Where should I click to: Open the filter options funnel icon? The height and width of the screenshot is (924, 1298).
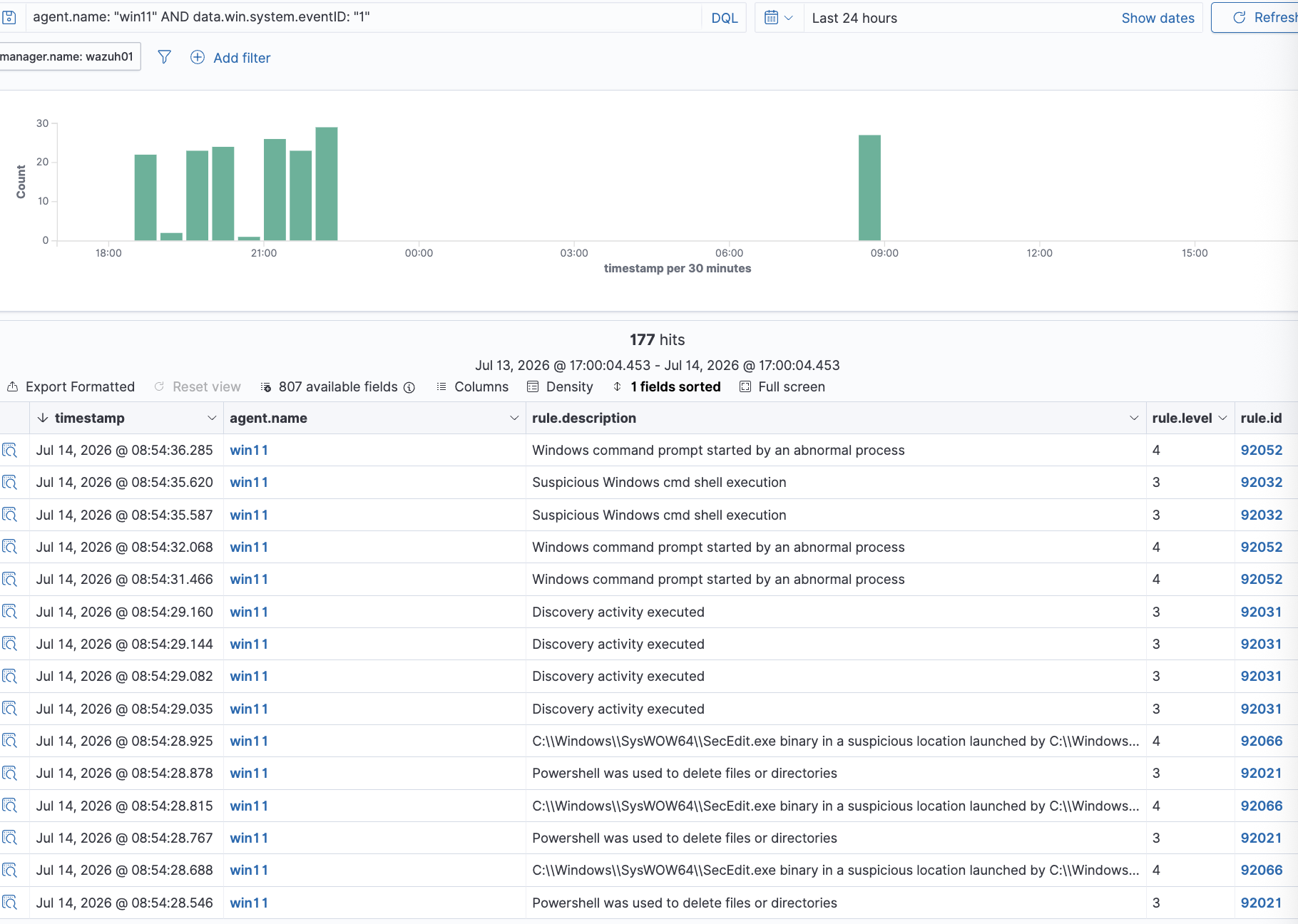pos(164,57)
